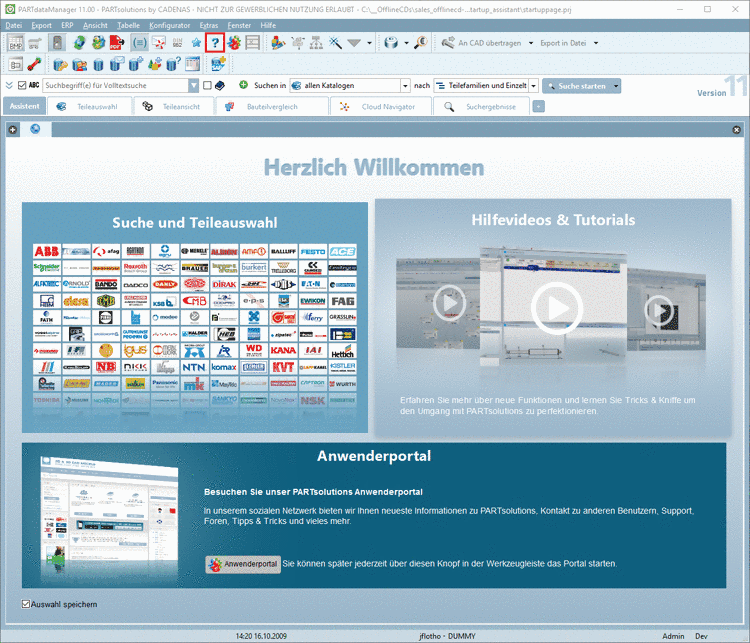Open the Volltextsuche field dropdown arrow
Image resolution: width=750 pixels, height=643 pixels.
[193, 86]
